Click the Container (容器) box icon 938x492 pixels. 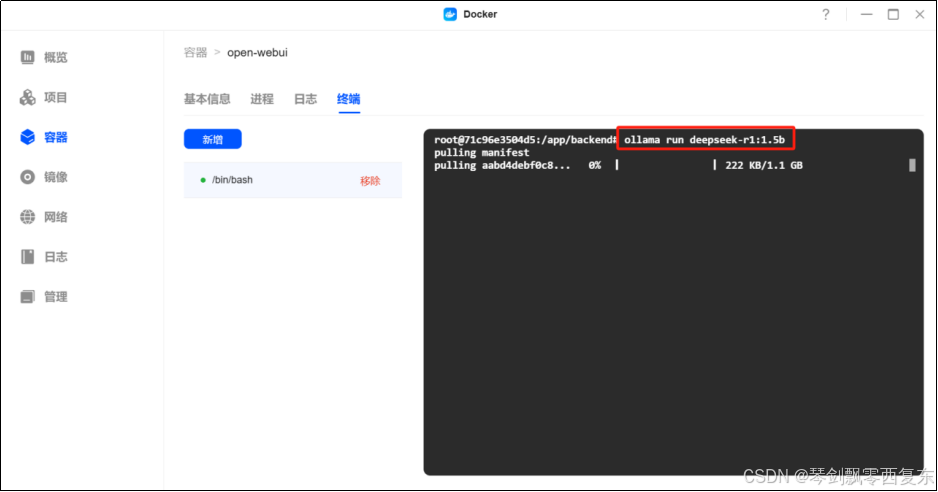coord(28,137)
